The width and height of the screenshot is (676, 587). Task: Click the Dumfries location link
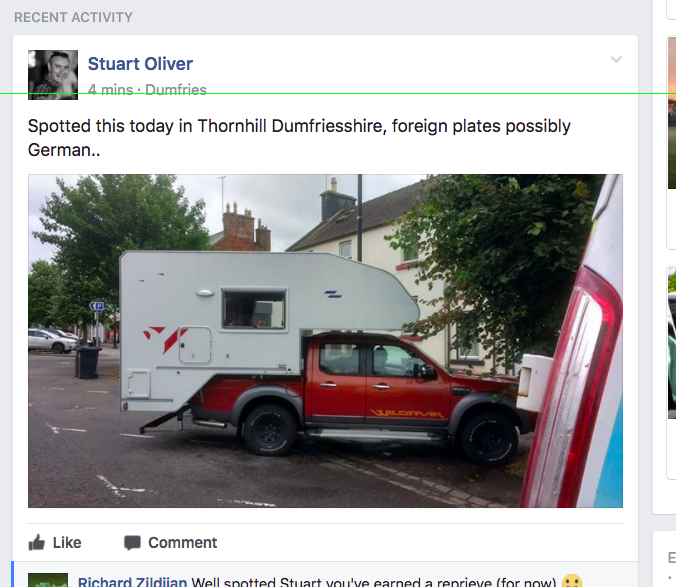click(x=176, y=90)
